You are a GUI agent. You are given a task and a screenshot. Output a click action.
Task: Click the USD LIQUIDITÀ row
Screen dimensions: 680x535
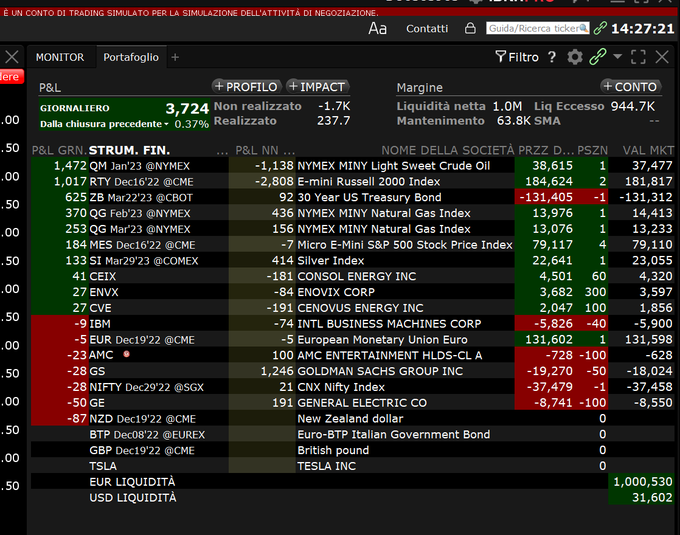point(353,498)
